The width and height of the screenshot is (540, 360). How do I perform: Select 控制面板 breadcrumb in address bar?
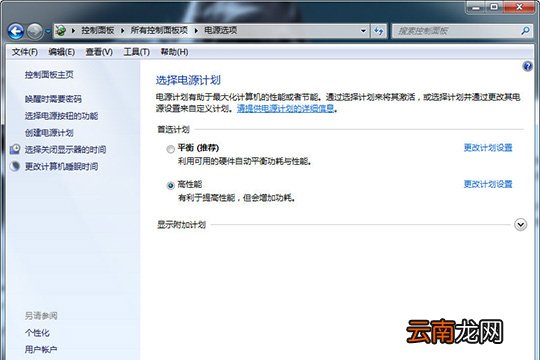point(98,30)
